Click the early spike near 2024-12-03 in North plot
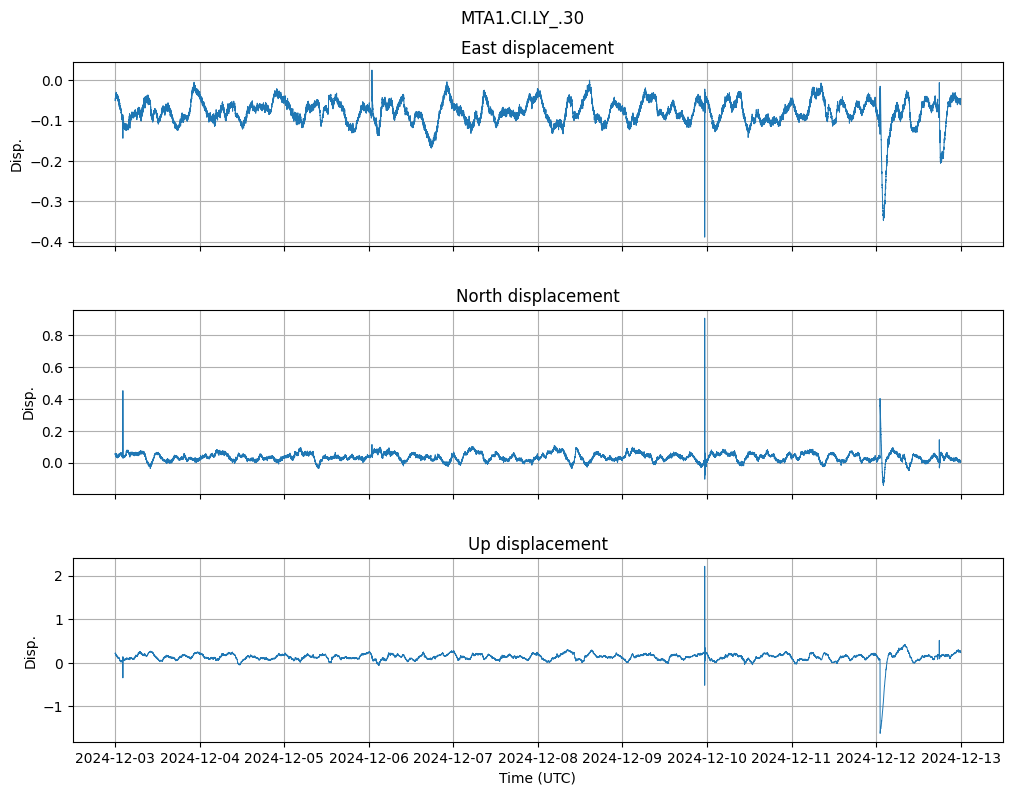The image size is (1012, 795). [123, 392]
